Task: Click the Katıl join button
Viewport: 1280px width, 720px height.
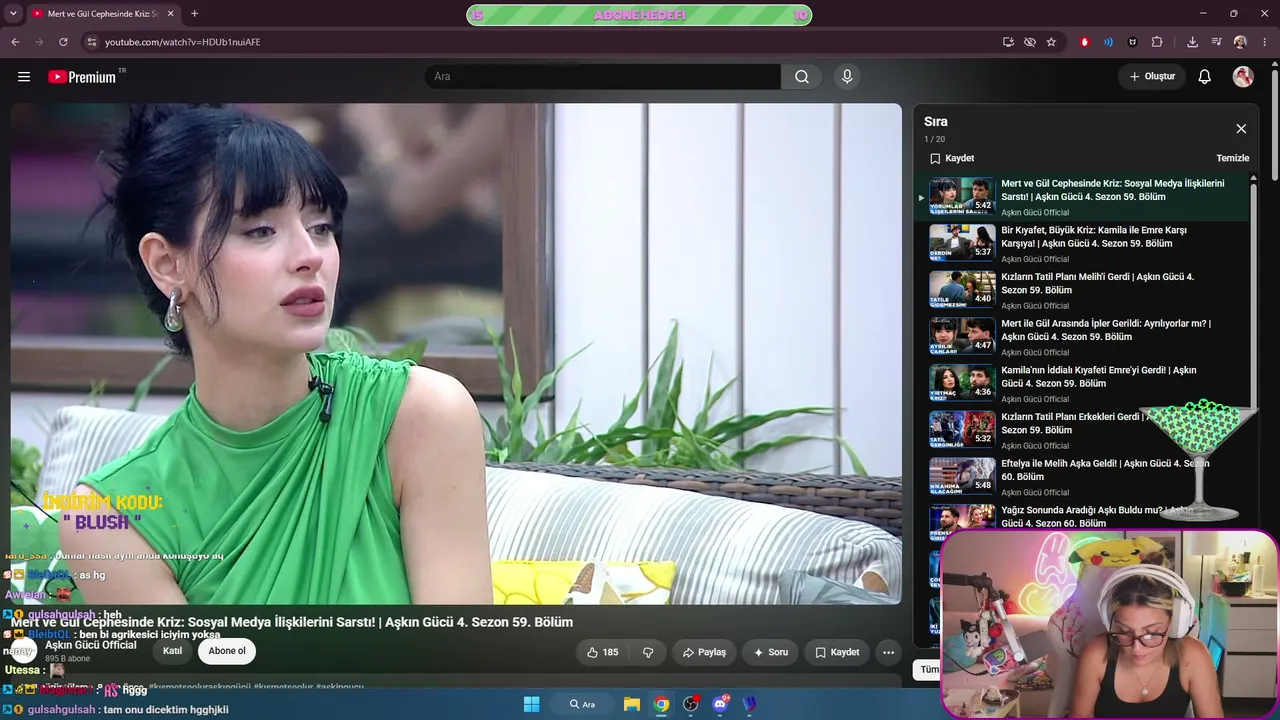Action: 173,651
